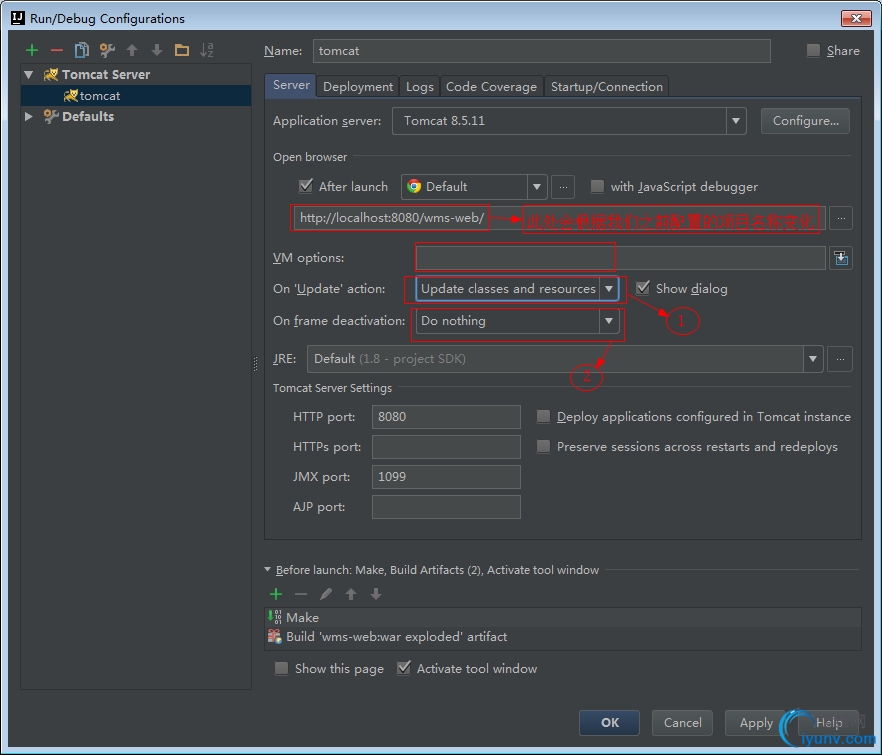Expand the VM options field icon
Viewport: 882px width, 755px height.
[841, 258]
